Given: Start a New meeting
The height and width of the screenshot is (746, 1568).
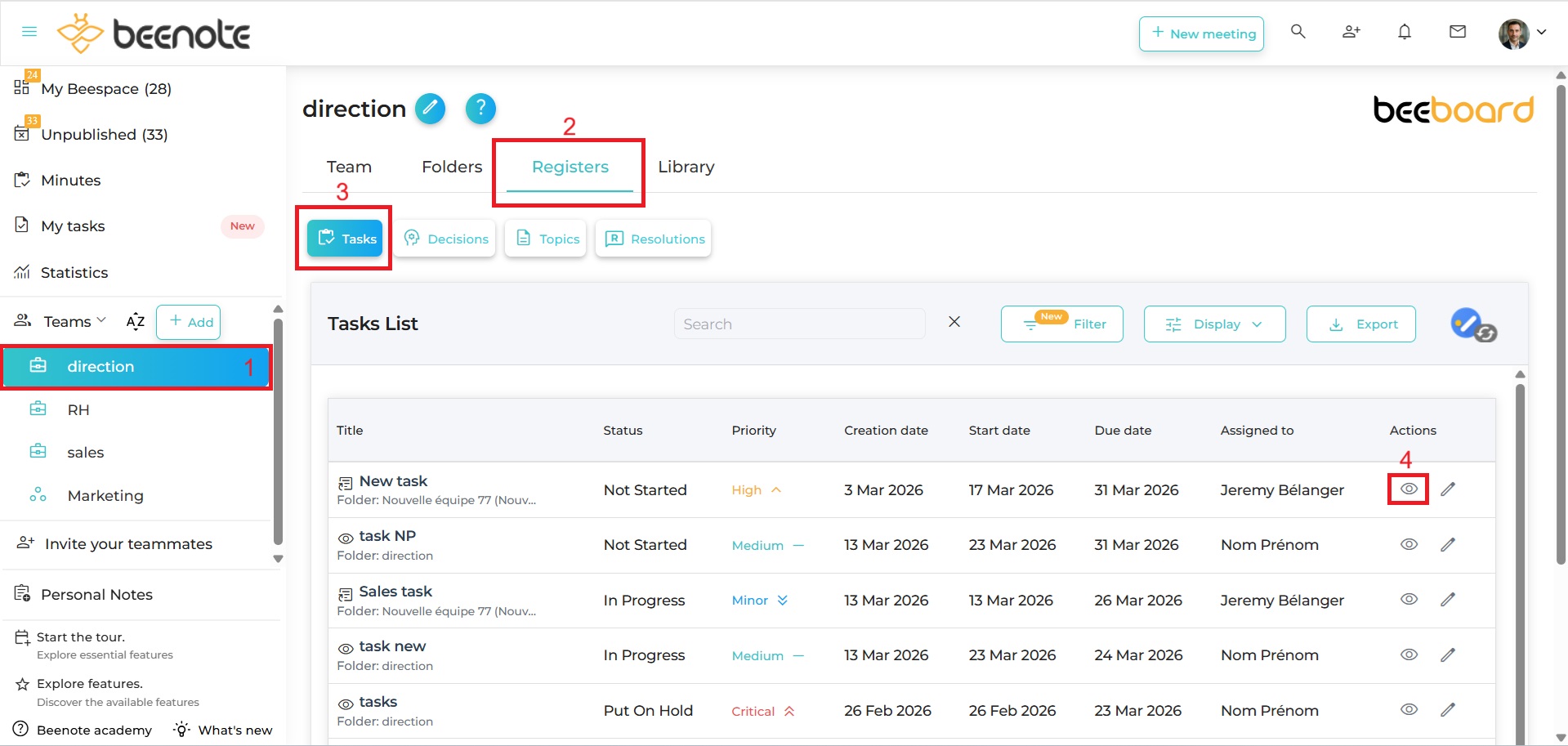Looking at the screenshot, I should pyautogui.click(x=1201, y=34).
